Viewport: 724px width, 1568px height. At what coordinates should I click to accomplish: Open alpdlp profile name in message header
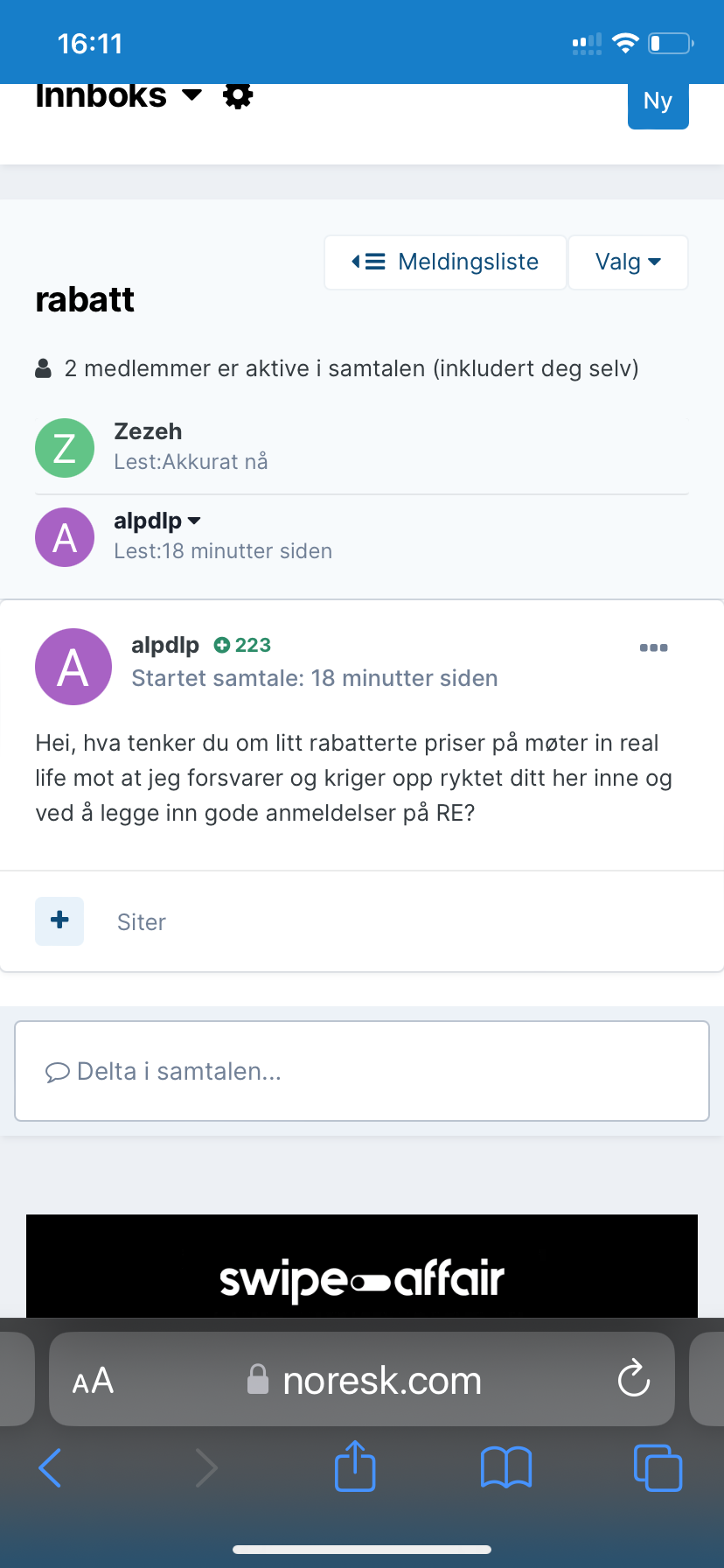[165, 645]
